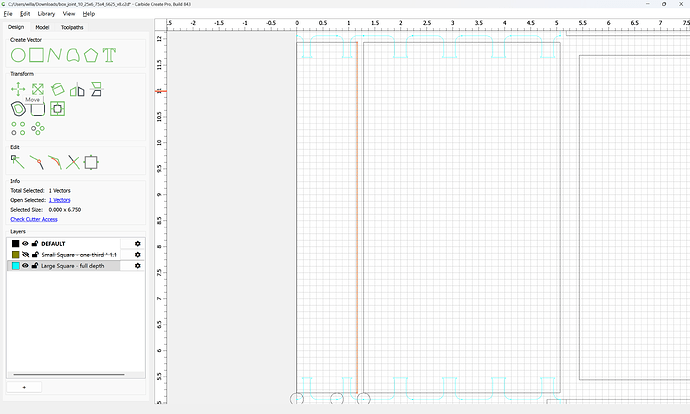Click the cyan Large Square layer swatch
690x414 pixels.
[15, 266]
